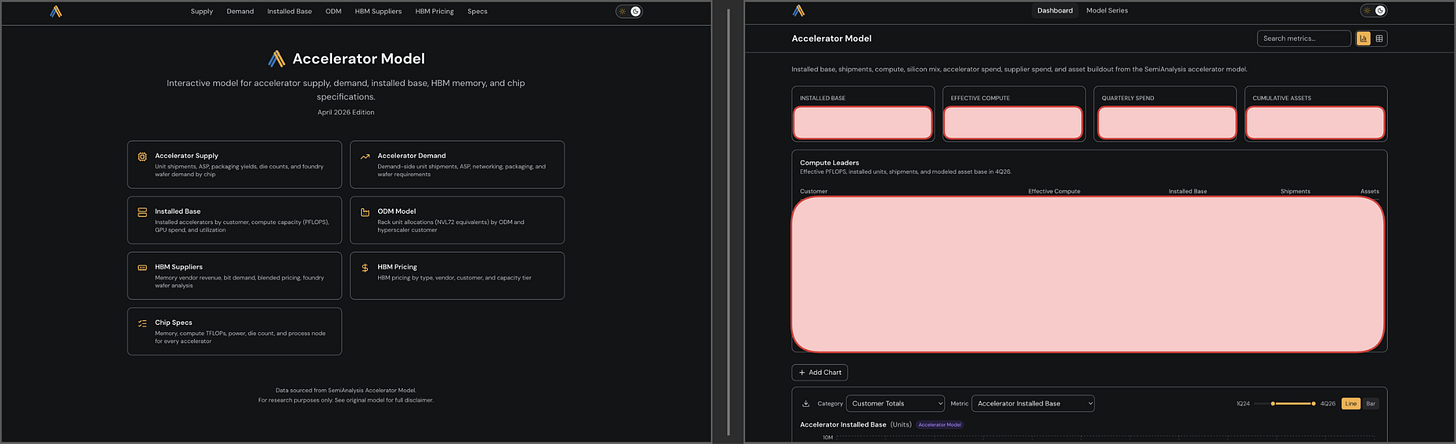Viewport: 1456px width, 444px height.
Task: Click the 1Q24 start handle of range slider
Action: [x=1273, y=404]
